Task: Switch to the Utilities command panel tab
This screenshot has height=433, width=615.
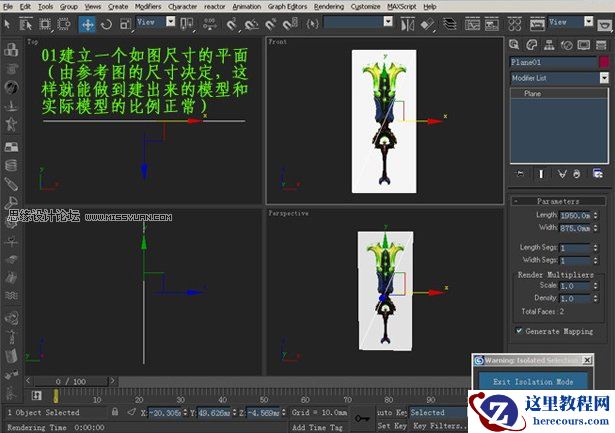Action: coord(601,45)
